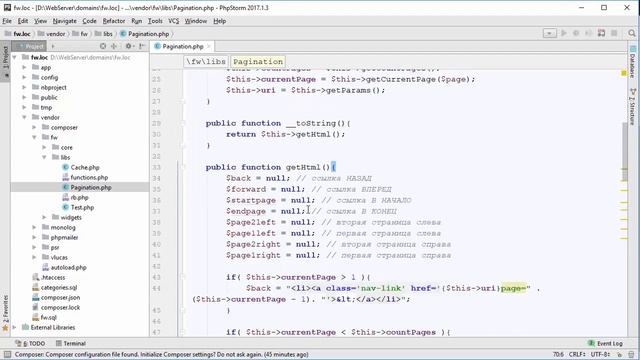Image resolution: width=640 pixels, height=360 pixels.
Task: Click the Run configuration dropdown in toolbar
Action: 549,33
